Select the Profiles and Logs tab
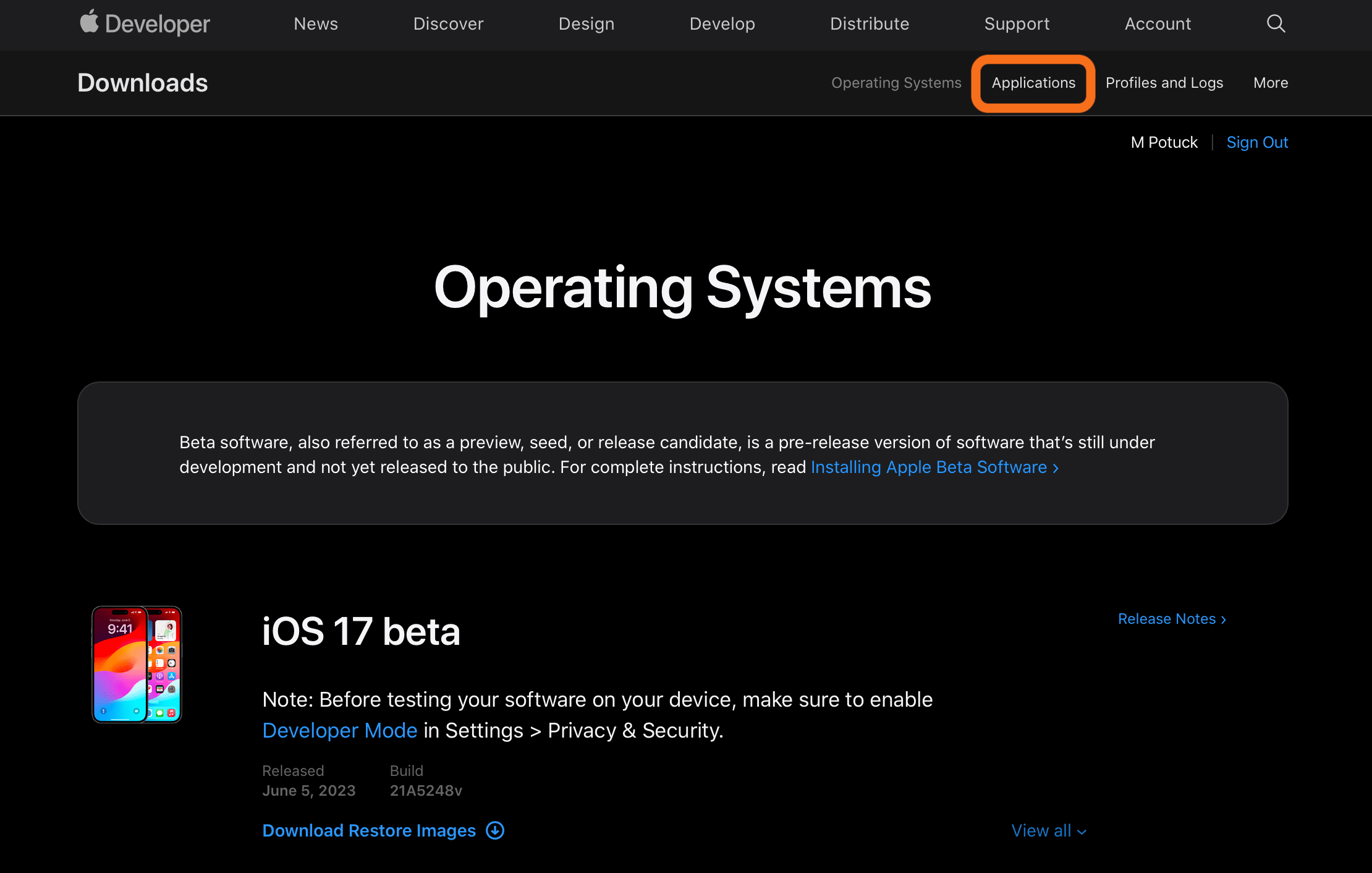The height and width of the screenshot is (873, 1372). point(1164,83)
